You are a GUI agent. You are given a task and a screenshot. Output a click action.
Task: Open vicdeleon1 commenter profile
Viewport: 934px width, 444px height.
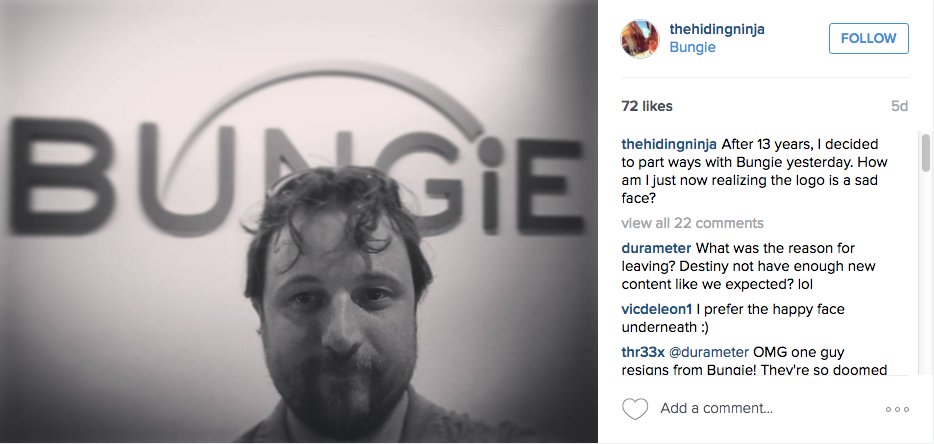coord(656,309)
